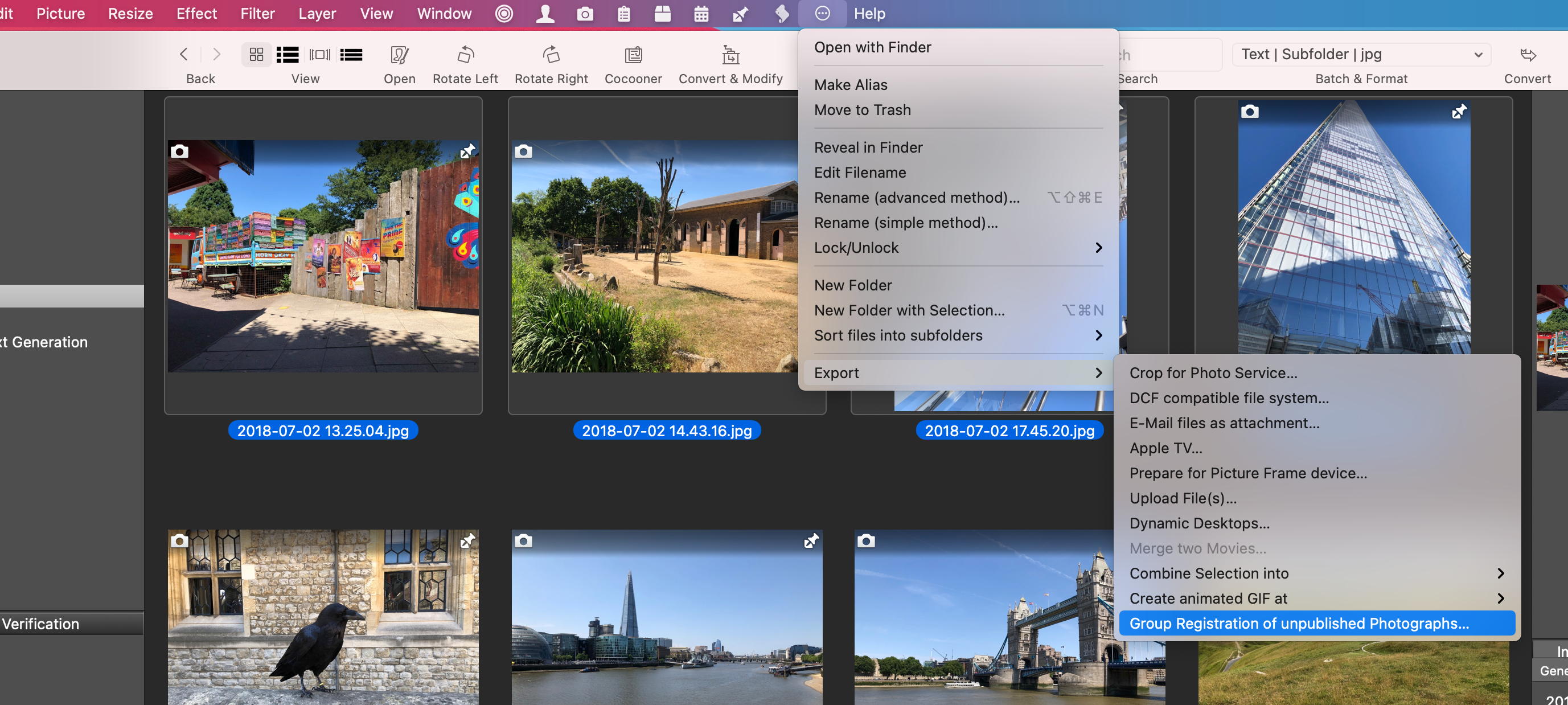
Task: Select Crop for Photo Service option
Action: pyautogui.click(x=1212, y=372)
